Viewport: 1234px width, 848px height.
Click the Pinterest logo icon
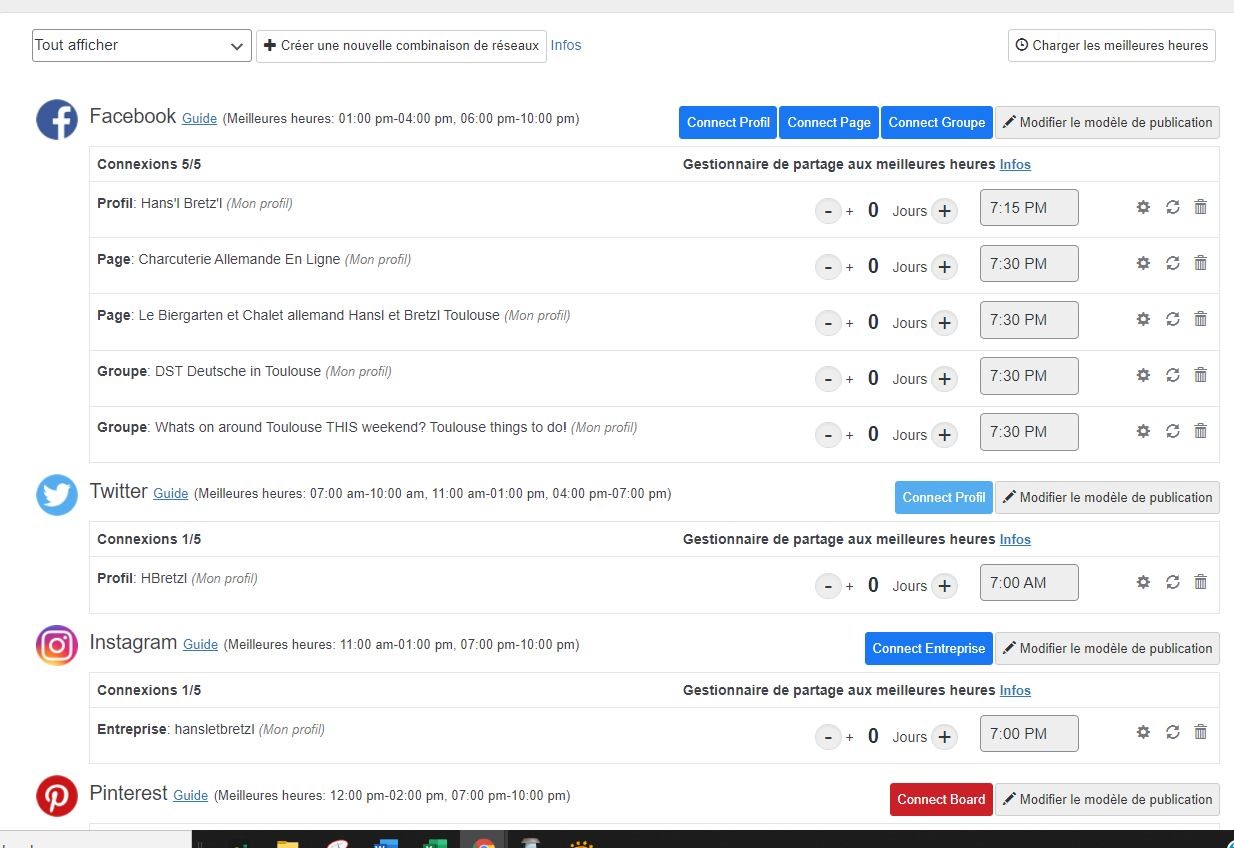[57, 797]
